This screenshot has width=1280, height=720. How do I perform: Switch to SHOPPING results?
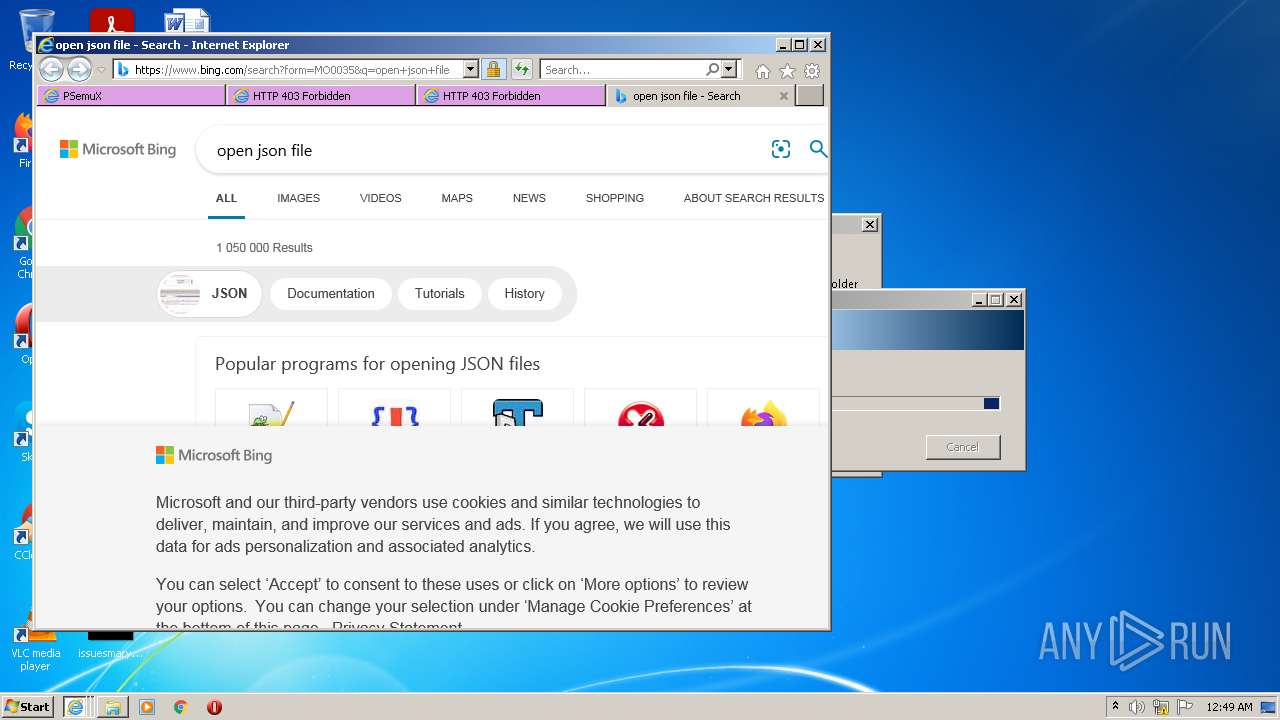pyautogui.click(x=615, y=198)
